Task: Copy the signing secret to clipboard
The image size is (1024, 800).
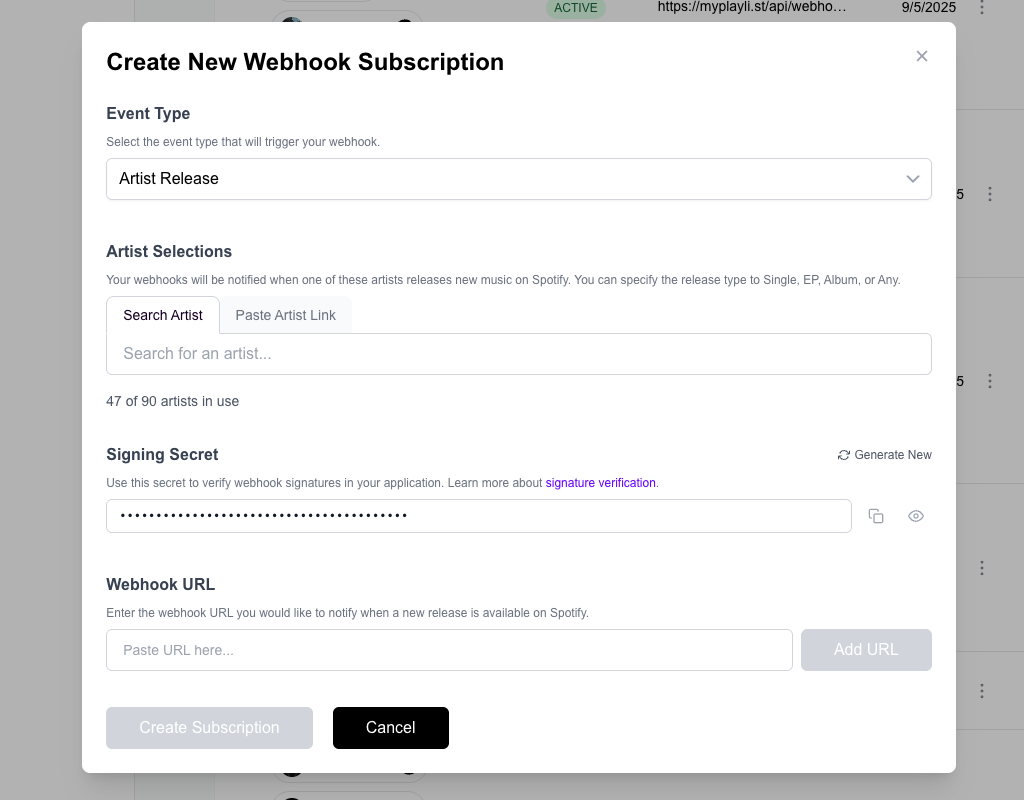Action: (876, 516)
